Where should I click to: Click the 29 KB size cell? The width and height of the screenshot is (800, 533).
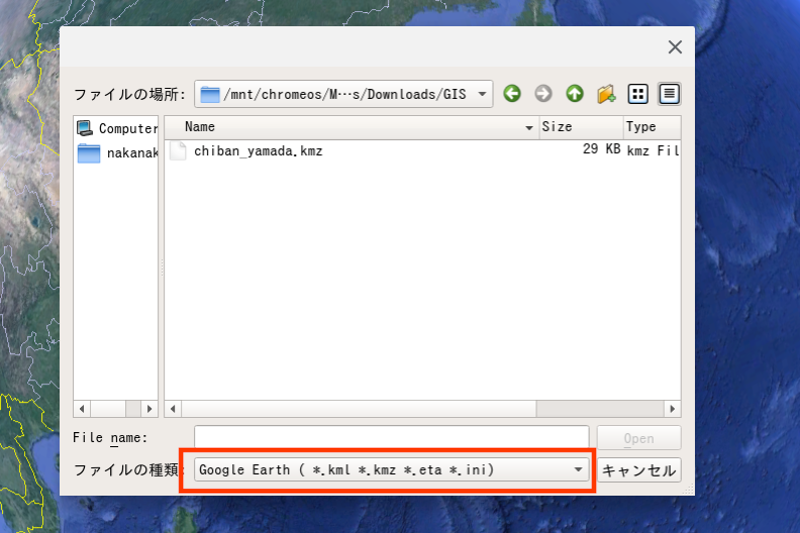[601, 149]
